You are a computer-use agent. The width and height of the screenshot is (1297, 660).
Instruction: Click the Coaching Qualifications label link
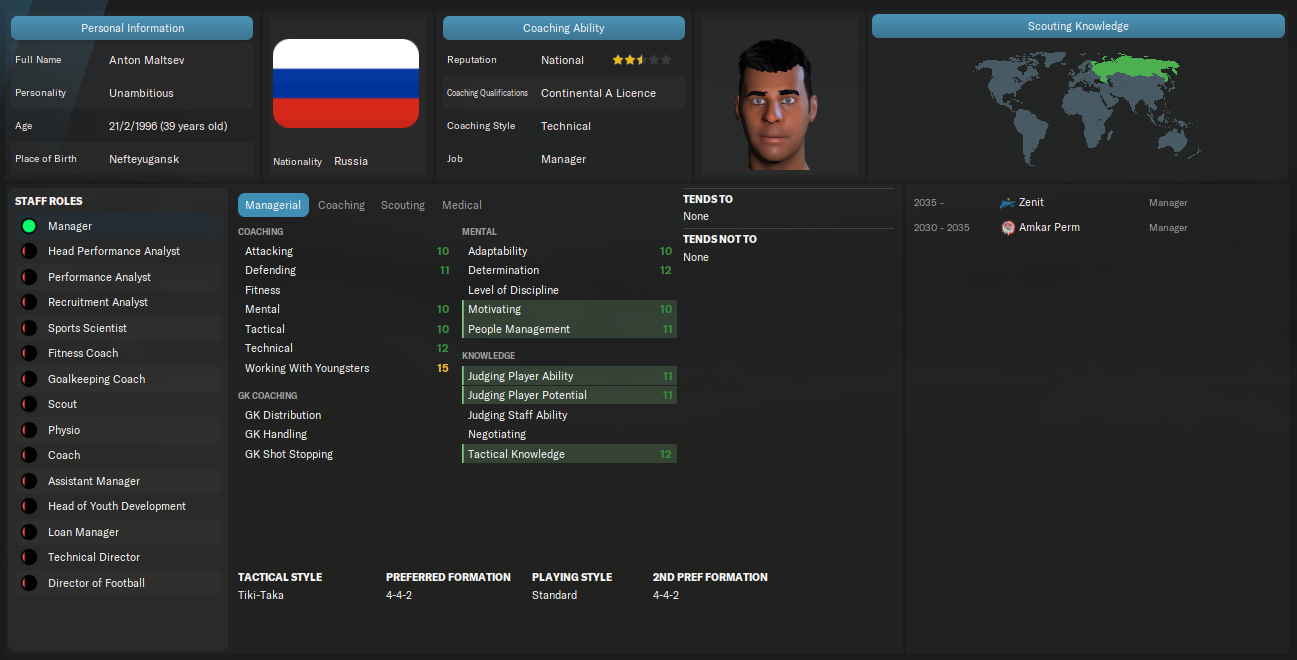pyautogui.click(x=487, y=93)
